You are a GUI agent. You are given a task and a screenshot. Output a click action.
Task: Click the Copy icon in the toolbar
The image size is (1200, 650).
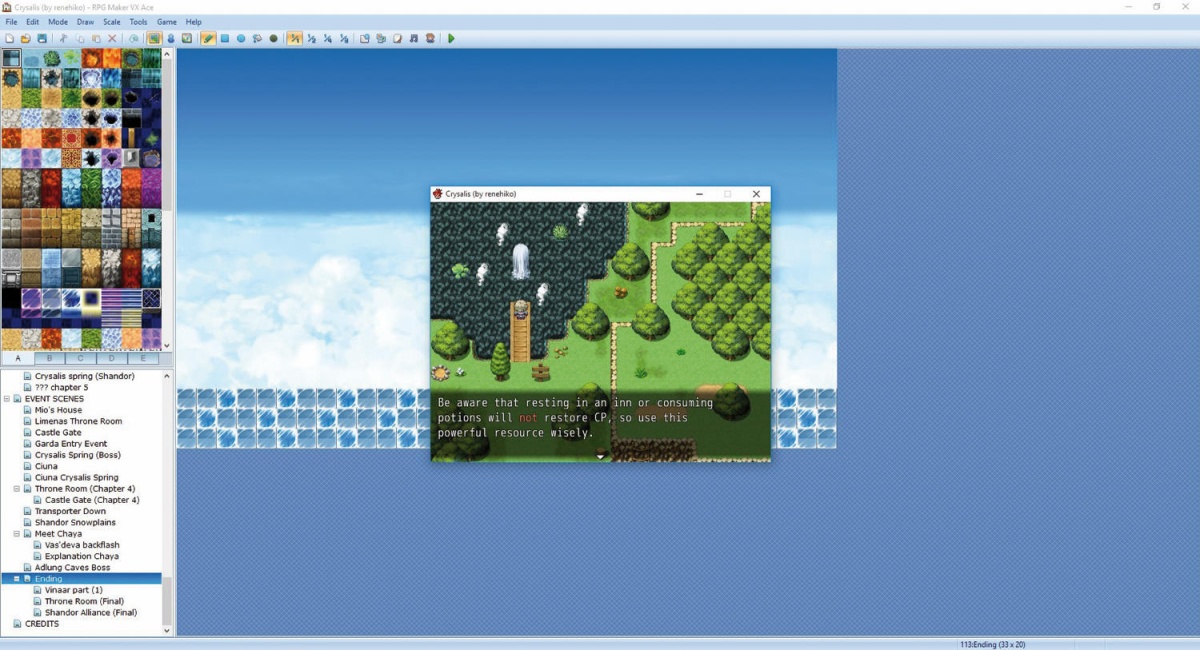click(x=80, y=38)
